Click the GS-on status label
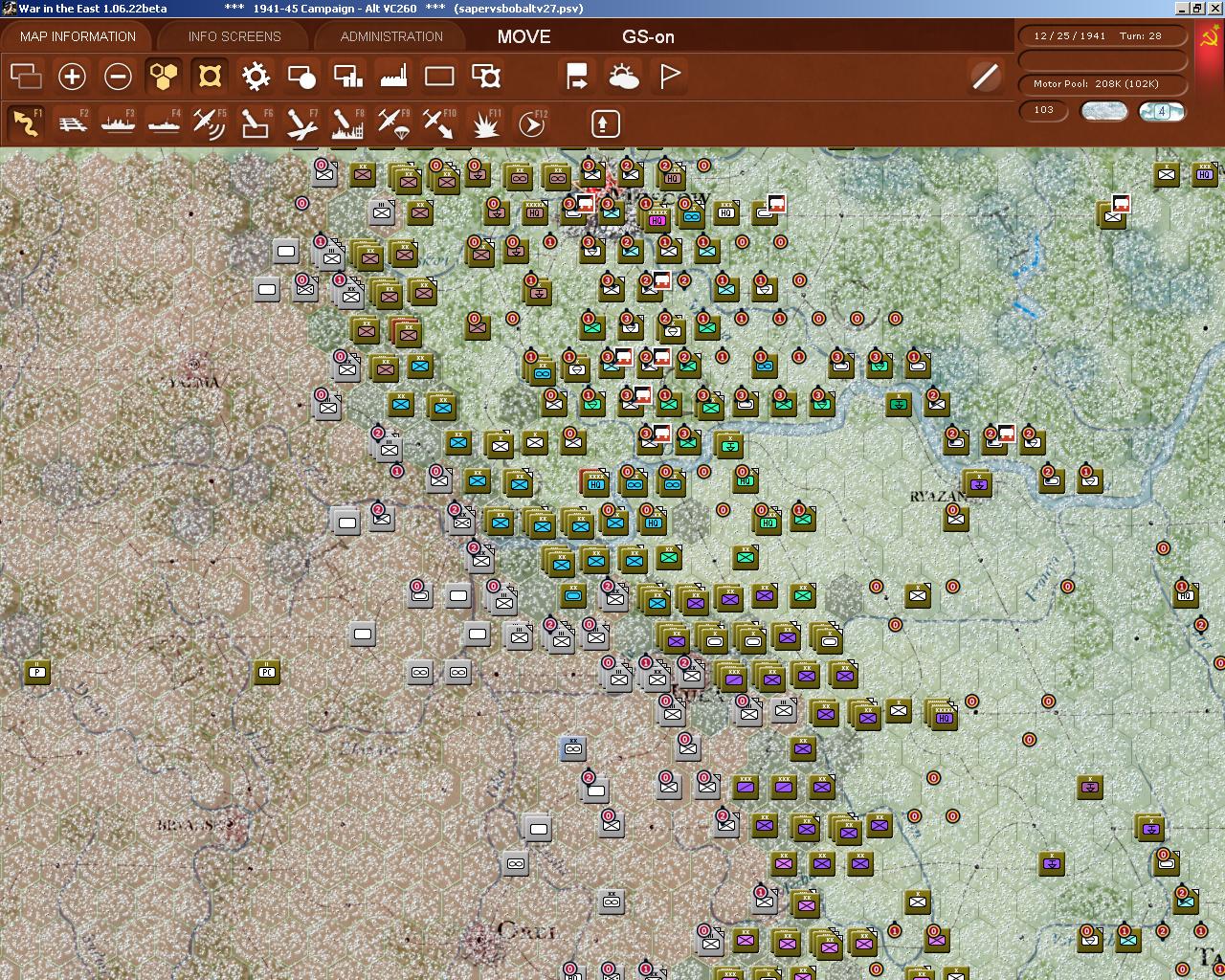1225x980 pixels. pyautogui.click(x=648, y=36)
